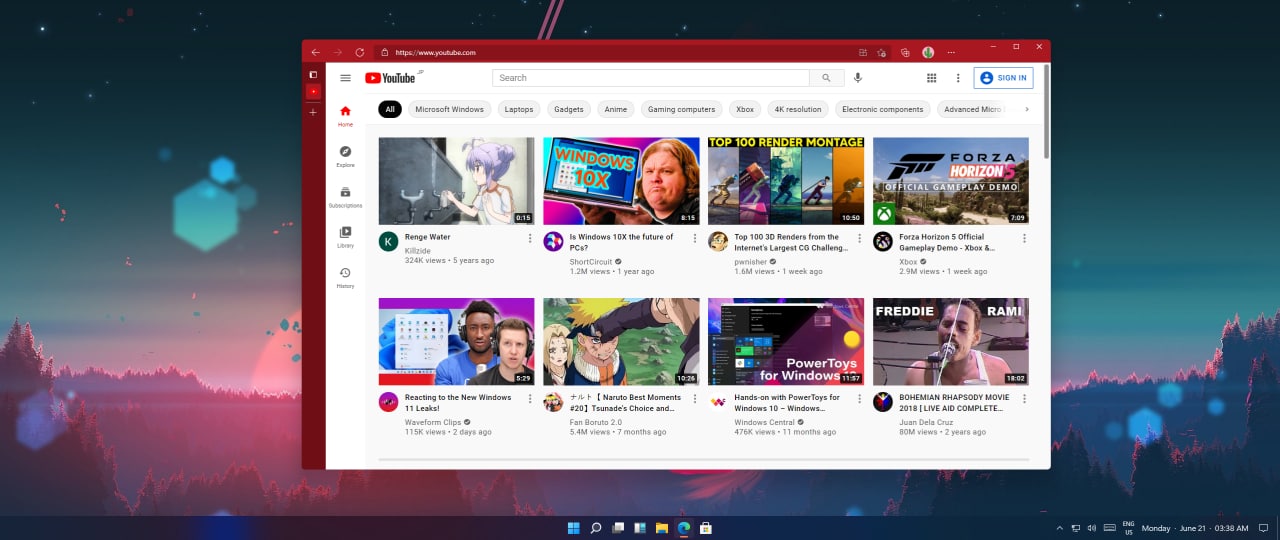Open the YouTube apps grid icon
Viewport: 1280px width, 540px height.
[931, 78]
